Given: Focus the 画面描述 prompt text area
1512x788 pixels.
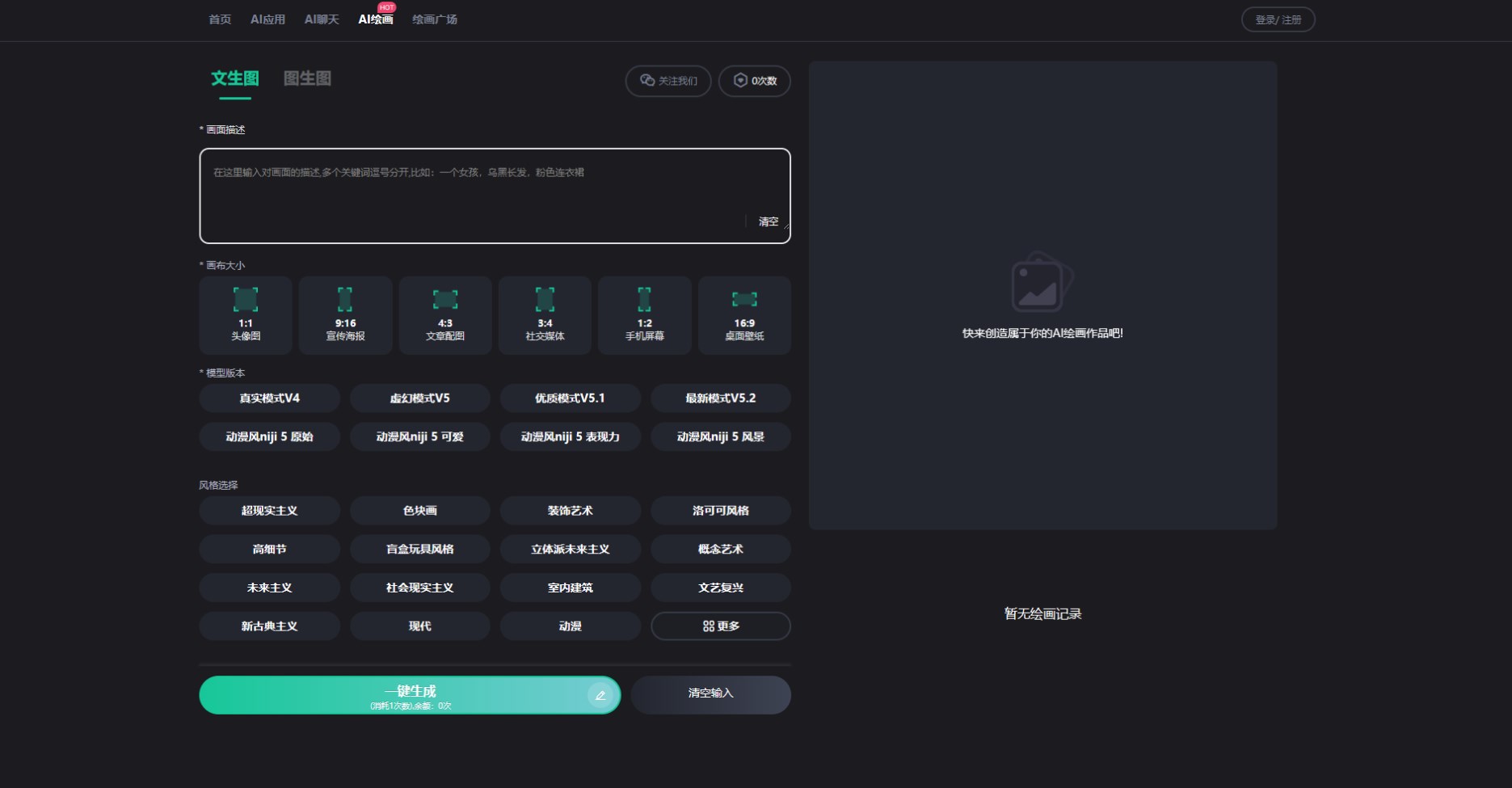Looking at the screenshot, I should tap(495, 196).
